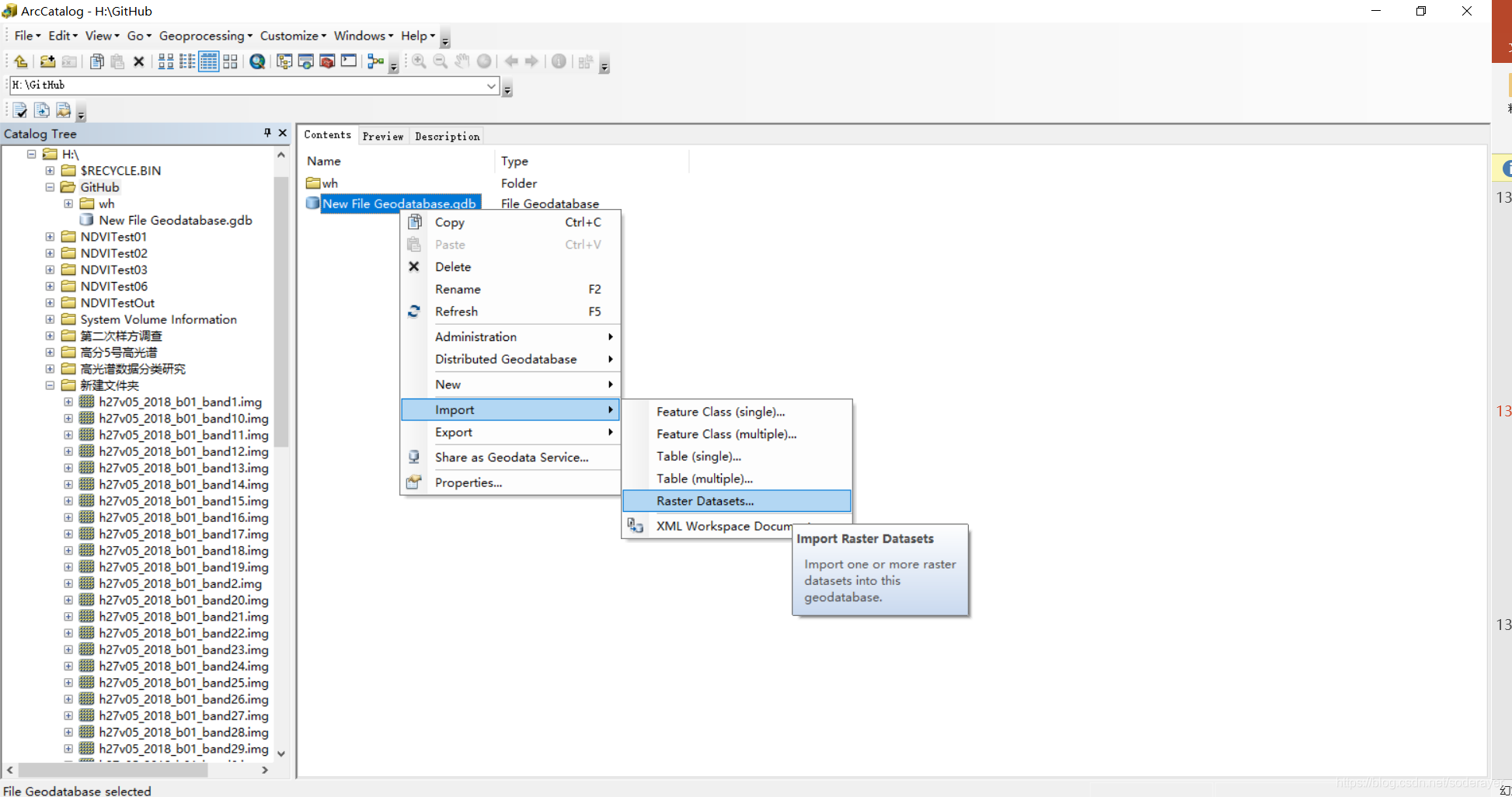Choose Feature Class (single)... import option
The width and height of the screenshot is (1512, 797).
point(737,412)
